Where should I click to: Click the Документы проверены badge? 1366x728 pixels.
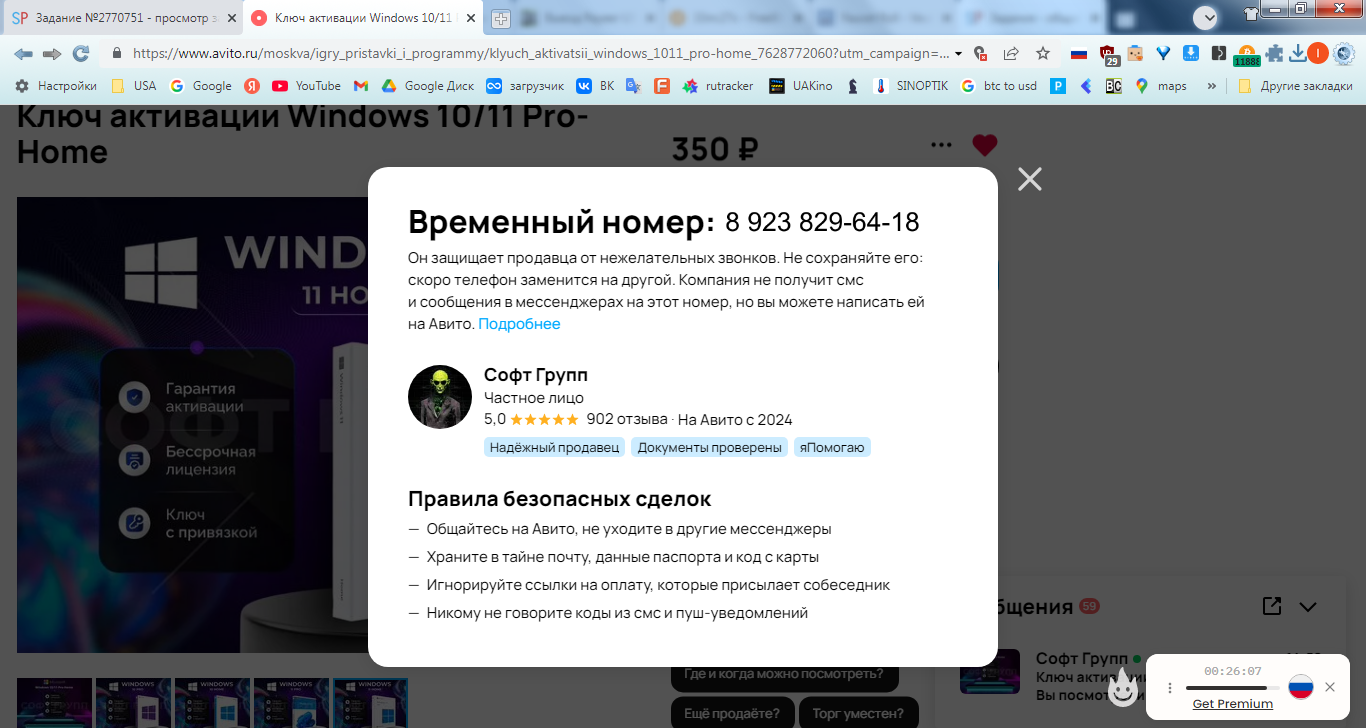point(709,447)
